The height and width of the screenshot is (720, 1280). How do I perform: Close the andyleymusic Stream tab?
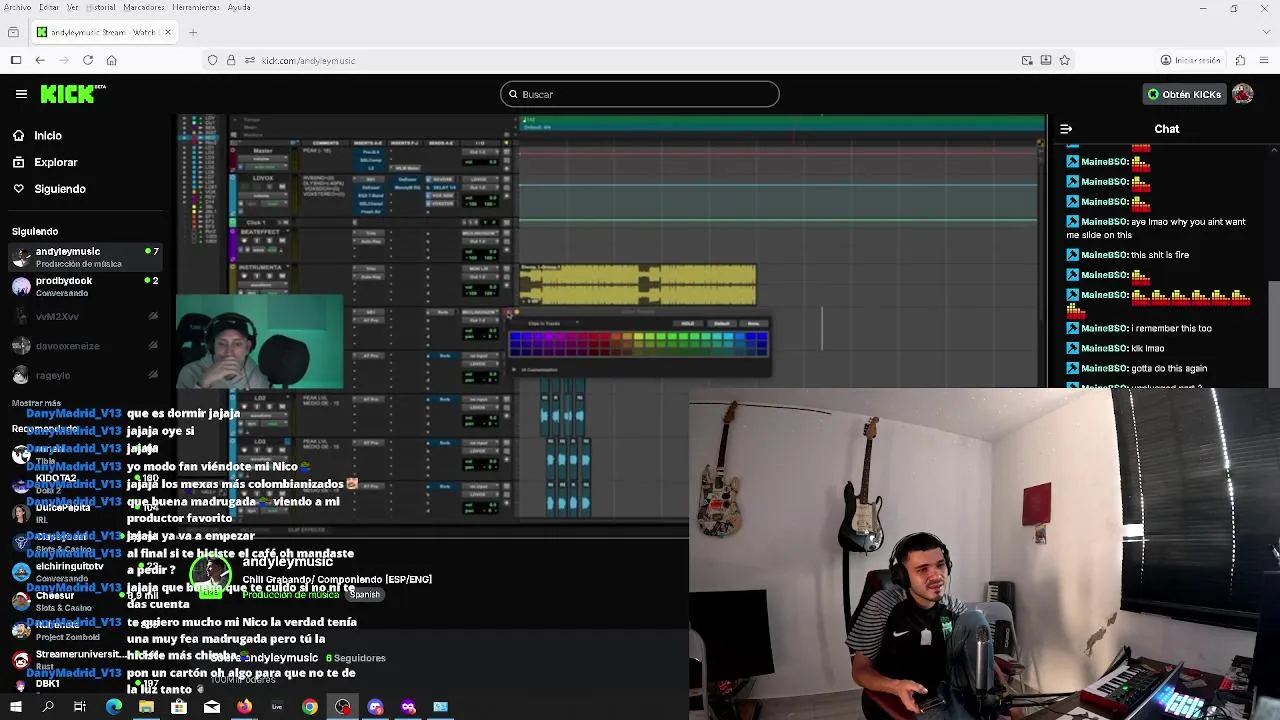[x=168, y=32]
